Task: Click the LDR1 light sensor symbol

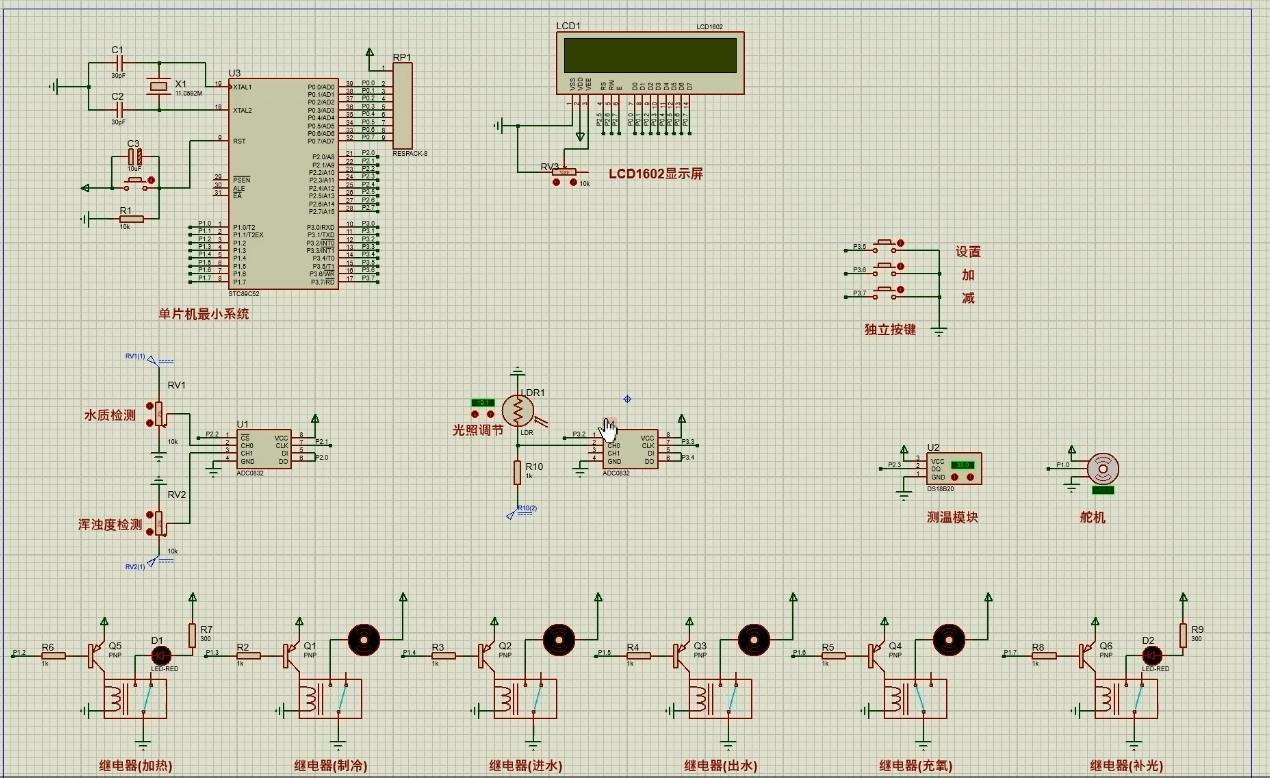Action: (517, 409)
